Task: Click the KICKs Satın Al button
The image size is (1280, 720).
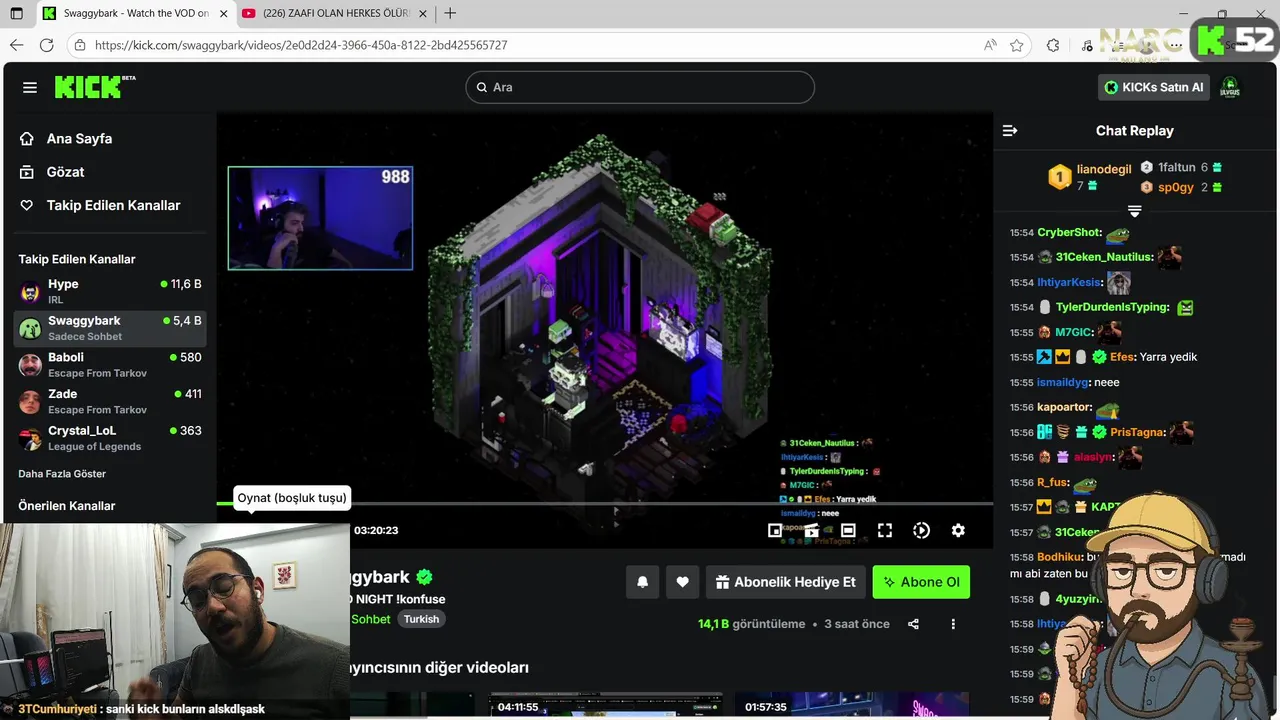Action: coord(1153,87)
